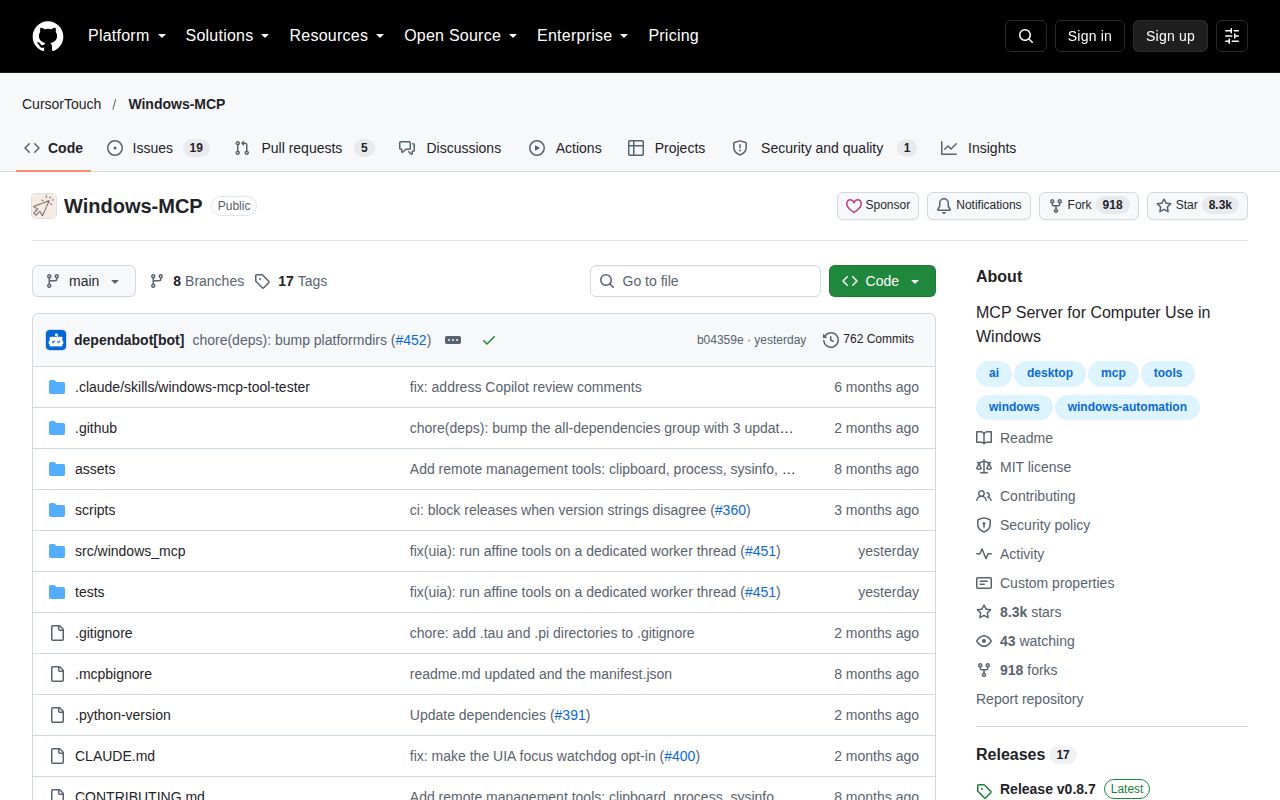Click the Activity pulse icon
This screenshot has width=1280, height=800.
pos(984,554)
